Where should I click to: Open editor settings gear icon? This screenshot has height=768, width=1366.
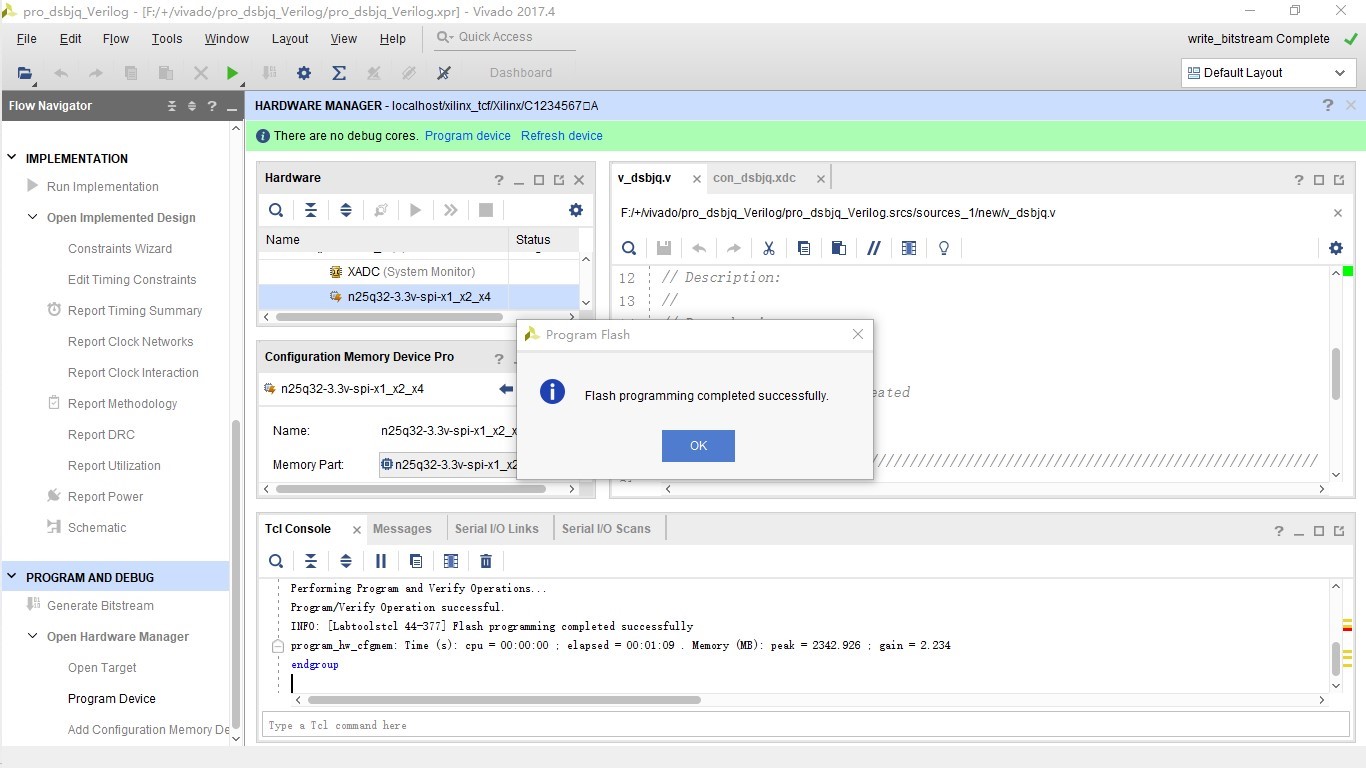pyautogui.click(x=1336, y=248)
